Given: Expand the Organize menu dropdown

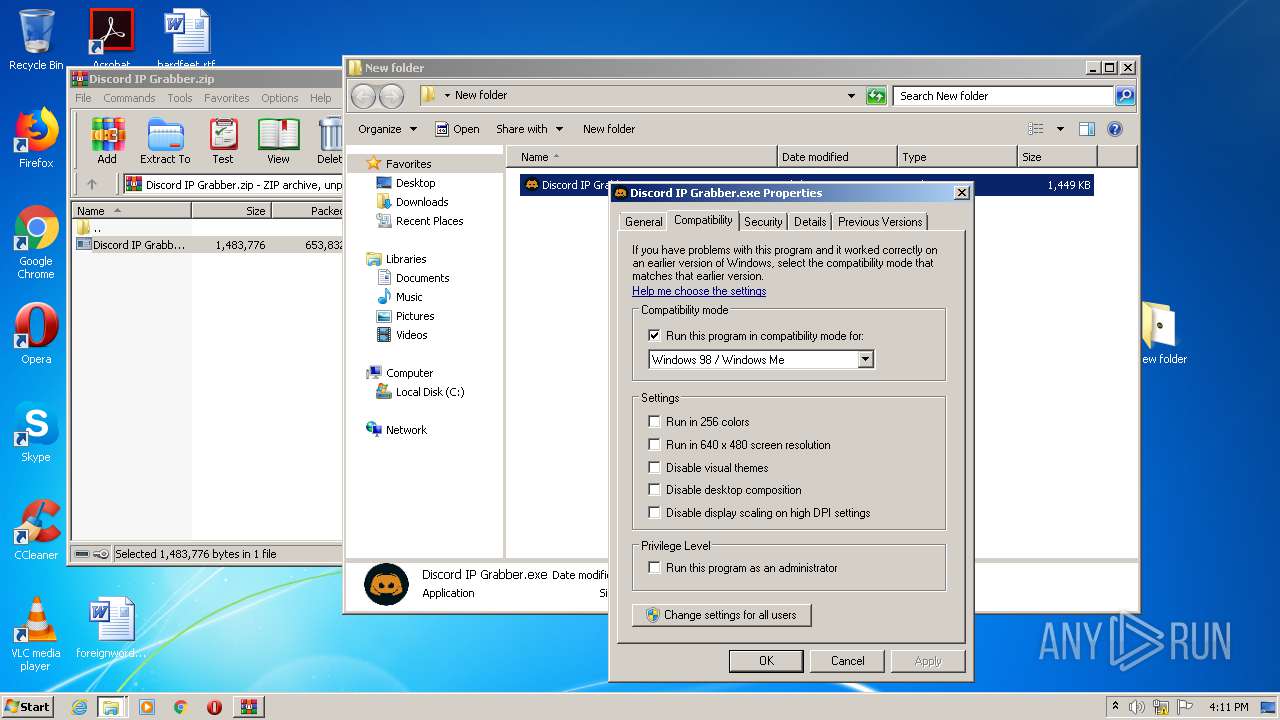Looking at the screenshot, I should pos(388,129).
